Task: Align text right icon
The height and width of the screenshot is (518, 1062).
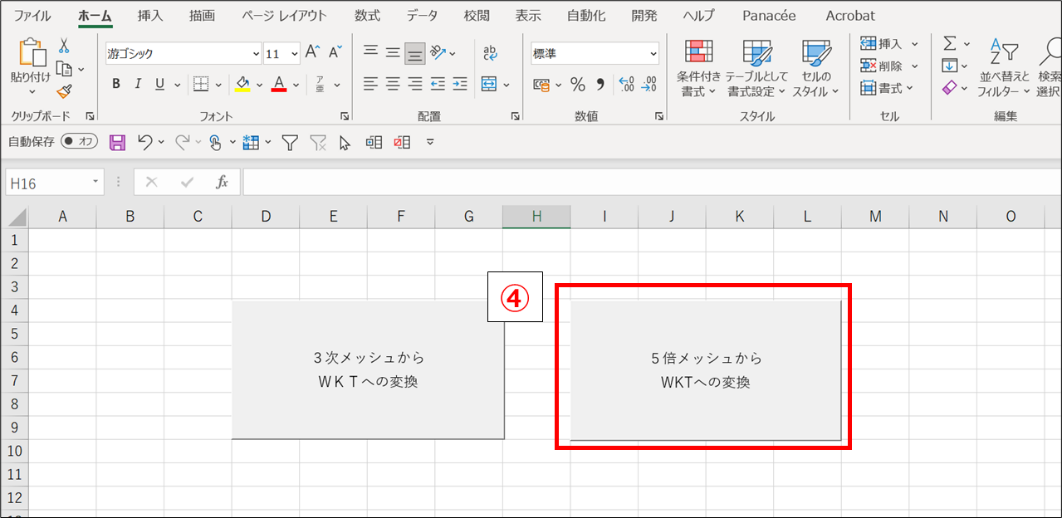Action: 415,84
